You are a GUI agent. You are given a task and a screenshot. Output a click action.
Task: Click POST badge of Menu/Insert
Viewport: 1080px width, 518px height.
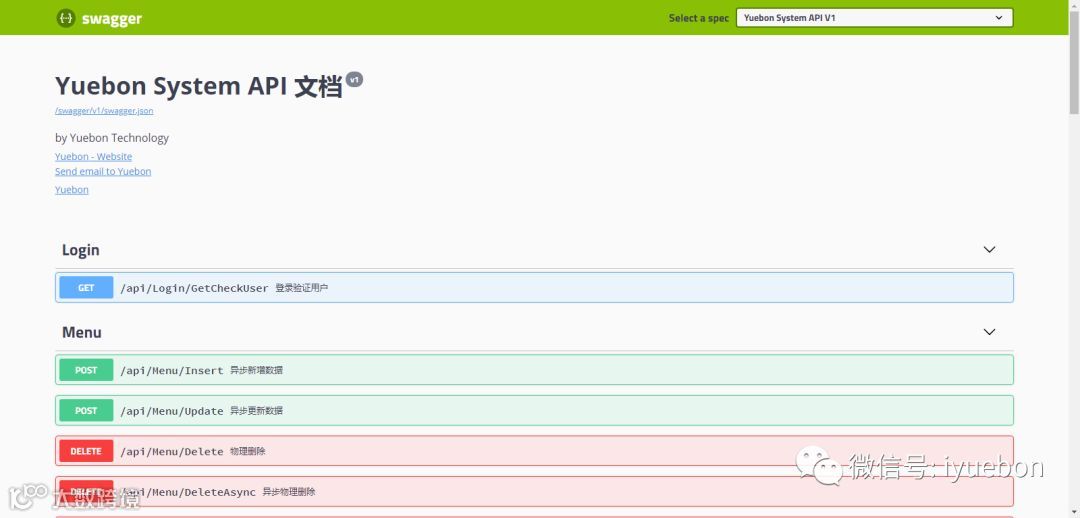pyautogui.click(x=86, y=370)
